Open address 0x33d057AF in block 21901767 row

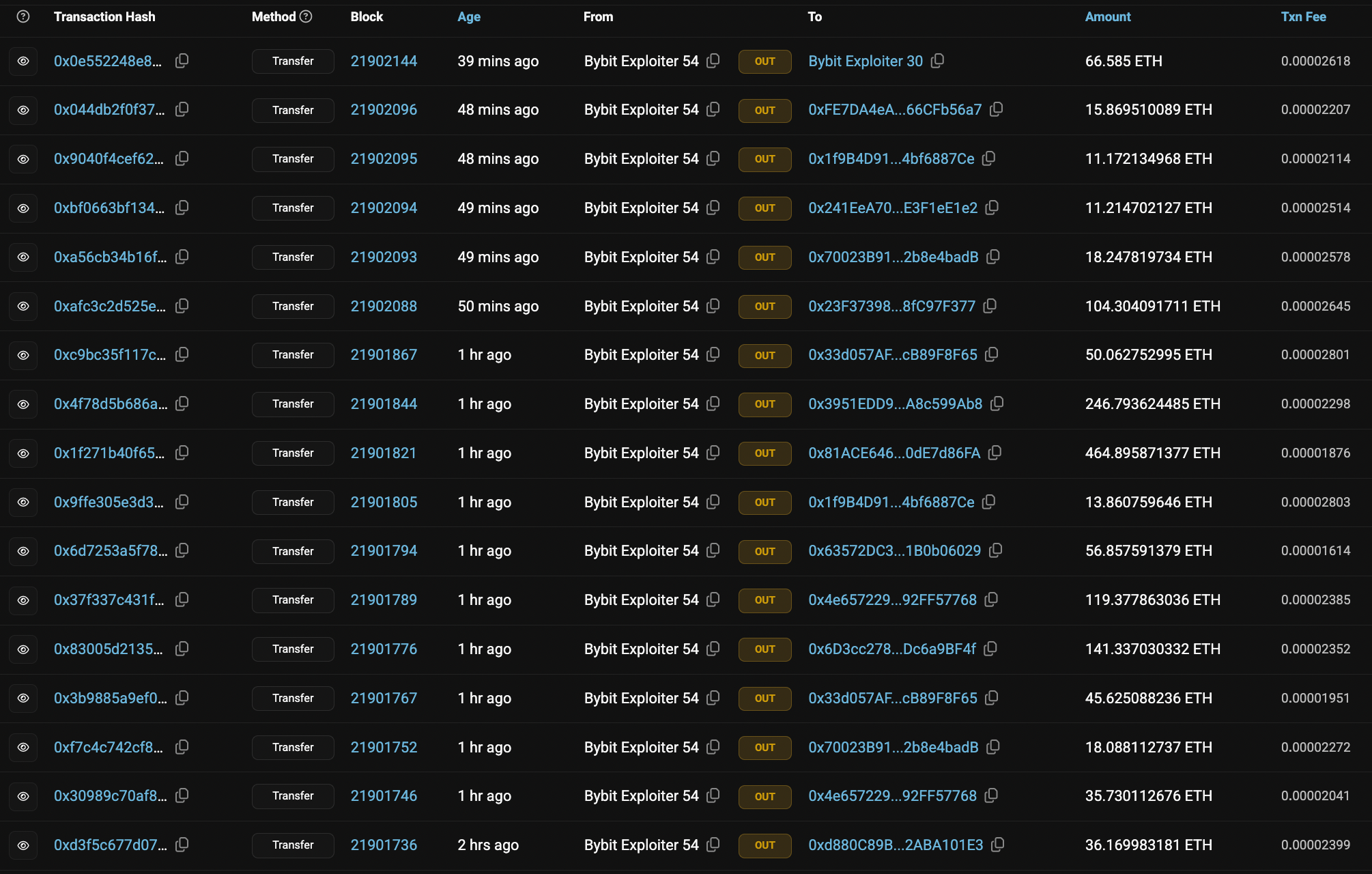pyautogui.click(x=893, y=698)
